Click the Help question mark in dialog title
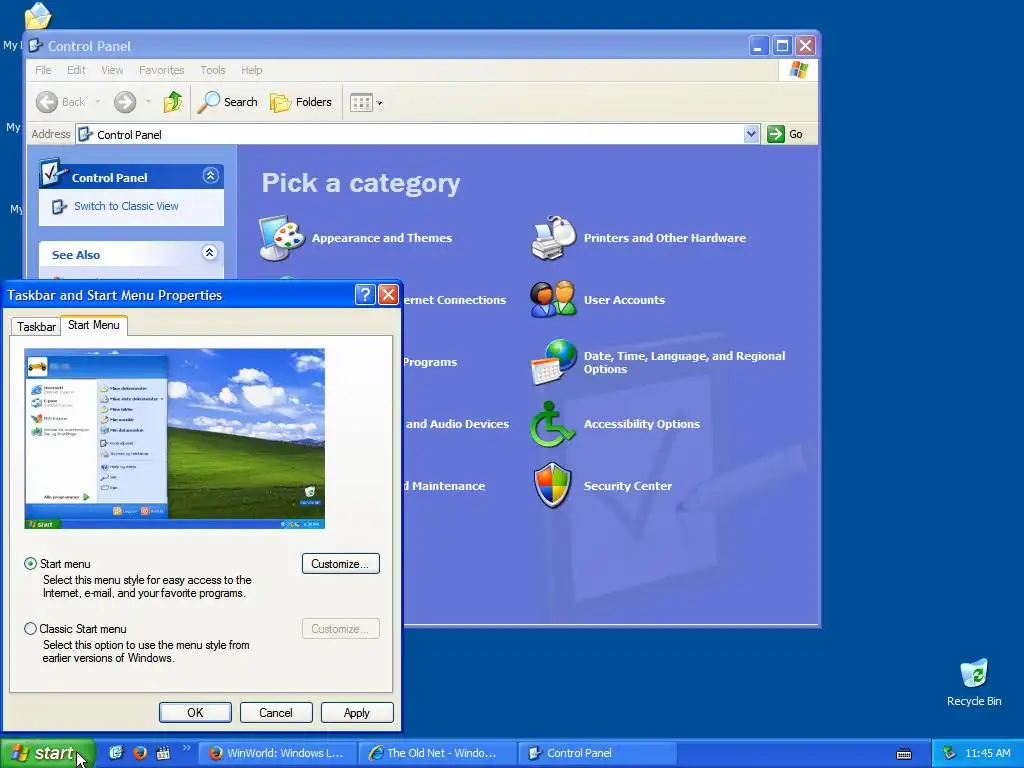Viewport: 1024px width, 768px height. [365, 295]
